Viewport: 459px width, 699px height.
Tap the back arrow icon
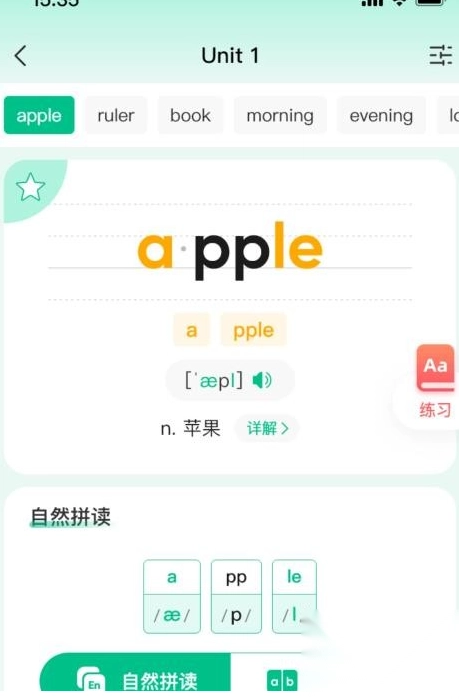(x=20, y=56)
